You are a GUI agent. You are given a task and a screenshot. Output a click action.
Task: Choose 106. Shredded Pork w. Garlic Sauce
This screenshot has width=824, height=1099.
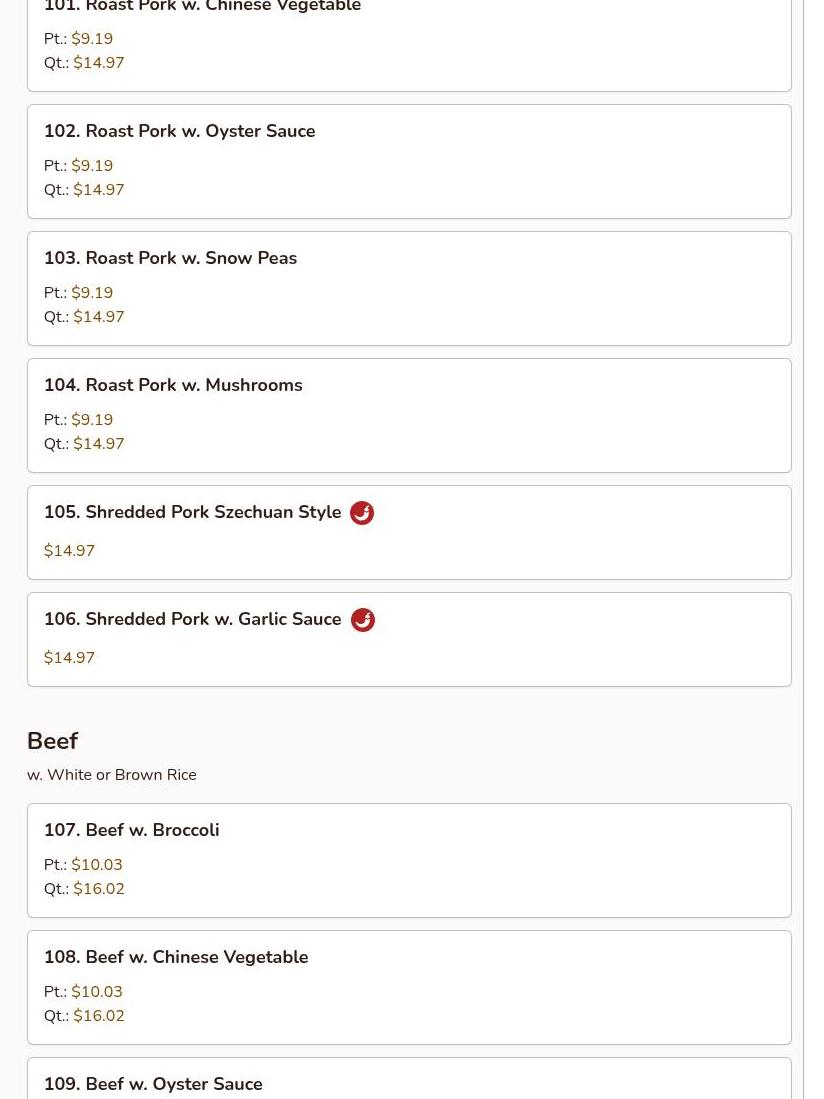click(x=409, y=640)
